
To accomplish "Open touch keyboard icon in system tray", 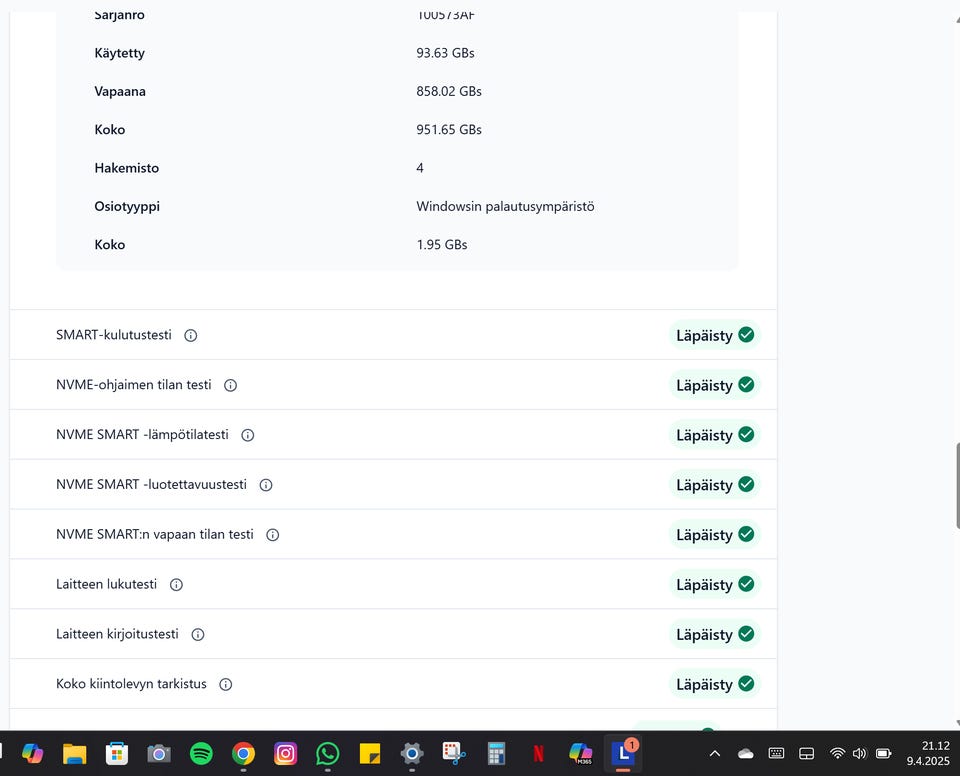I will tap(776, 753).
